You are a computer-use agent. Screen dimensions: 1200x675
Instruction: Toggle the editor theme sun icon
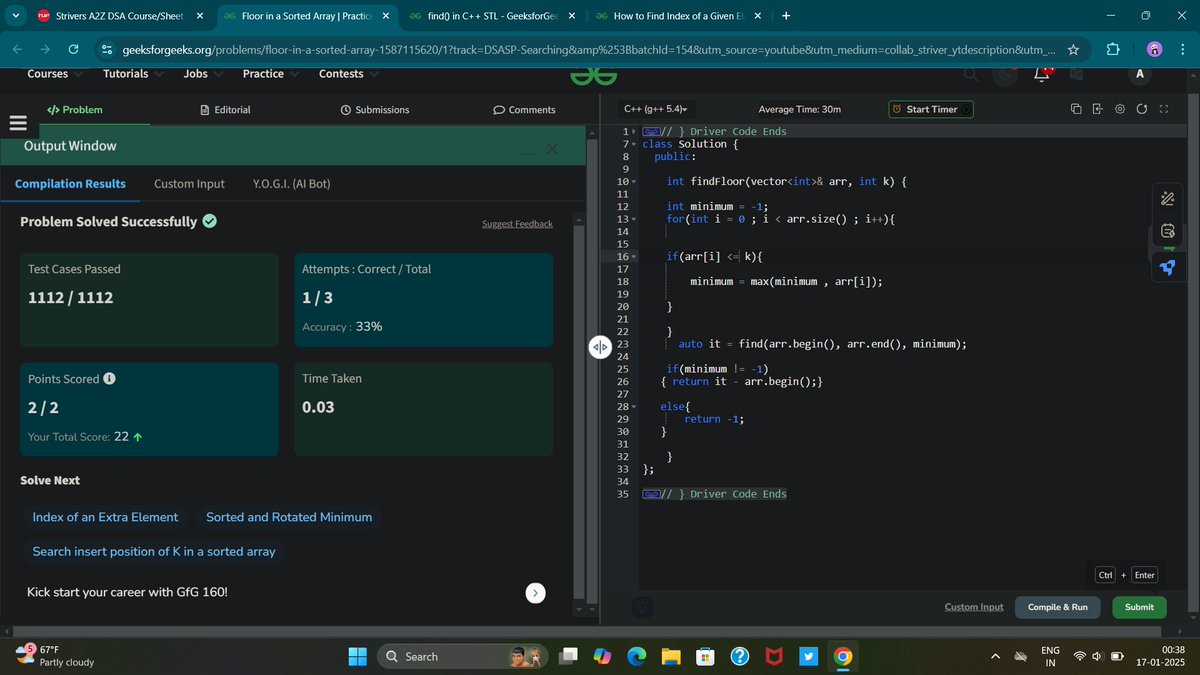coord(642,607)
